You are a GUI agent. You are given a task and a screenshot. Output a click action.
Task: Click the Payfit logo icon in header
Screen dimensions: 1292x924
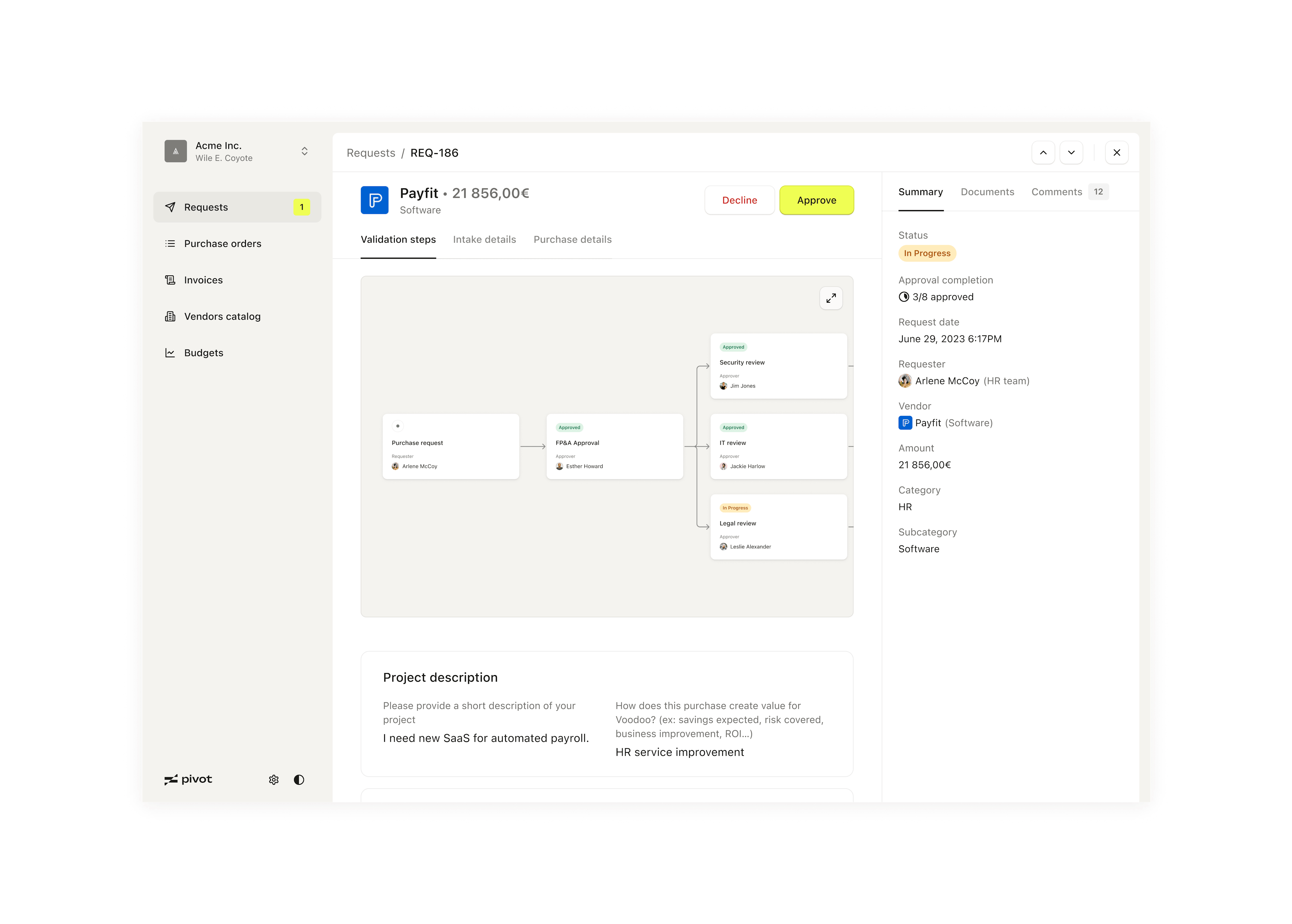[x=374, y=200]
